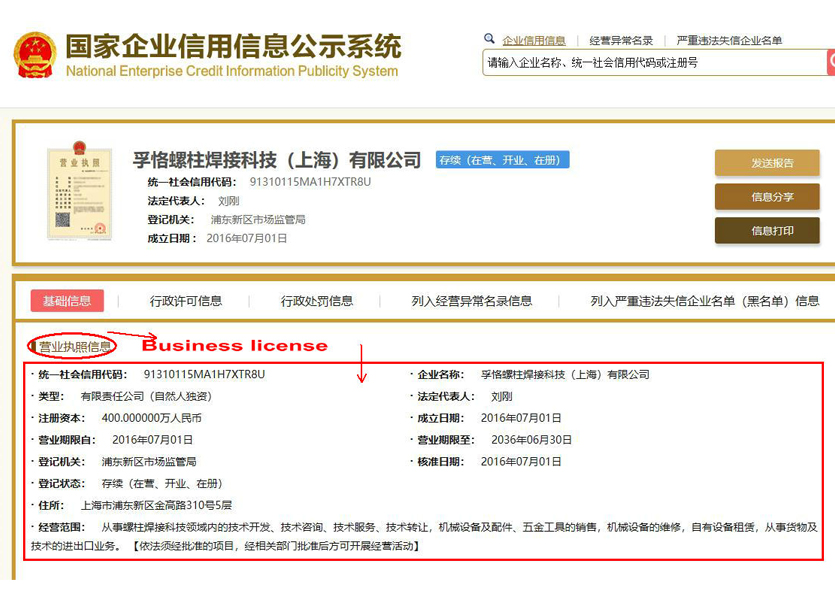Open the business license thumbnail image

click(80, 191)
